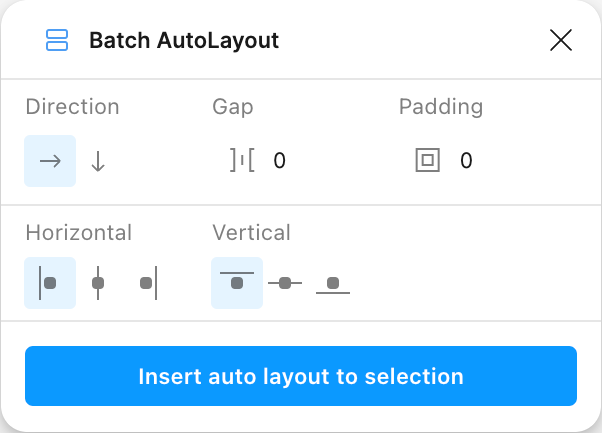
Task: Set Horizontal alignment to left
Action: point(50,283)
